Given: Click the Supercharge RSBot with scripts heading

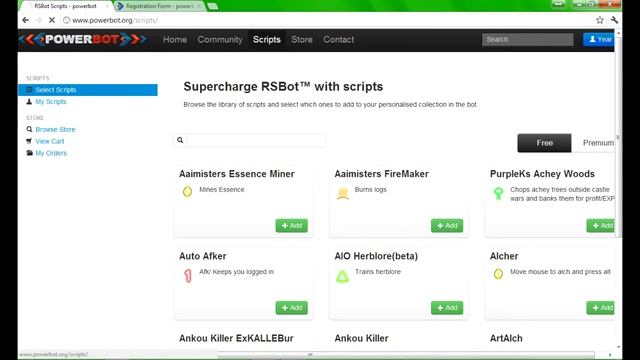Looking at the screenshot, I should [x=283, y=87].
